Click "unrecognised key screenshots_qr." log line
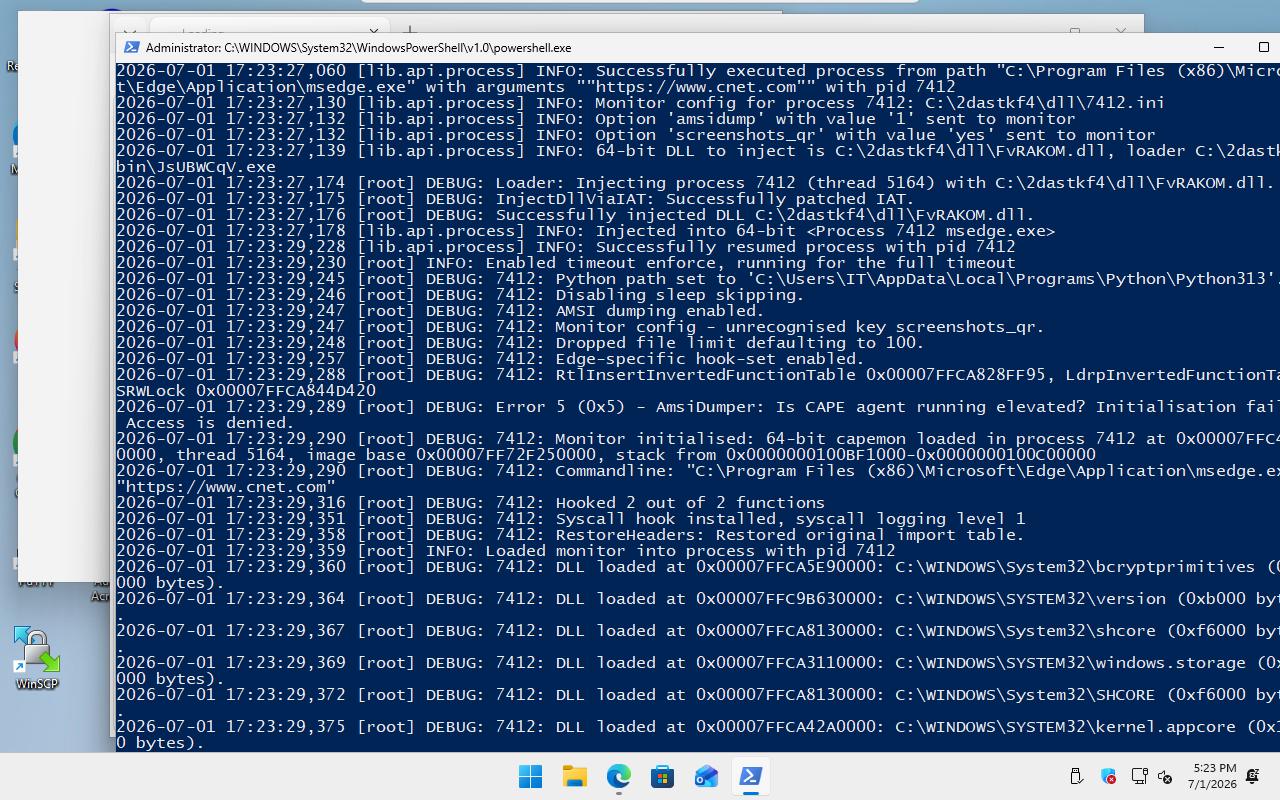Viewport: 1280px width, 800px height. [580, 327]
